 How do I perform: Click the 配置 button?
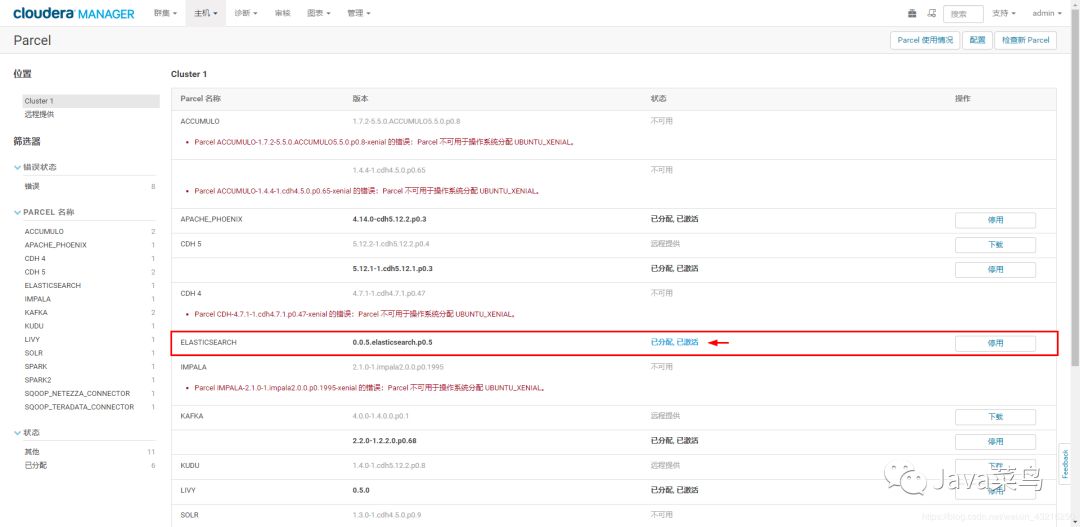[977, 40]
